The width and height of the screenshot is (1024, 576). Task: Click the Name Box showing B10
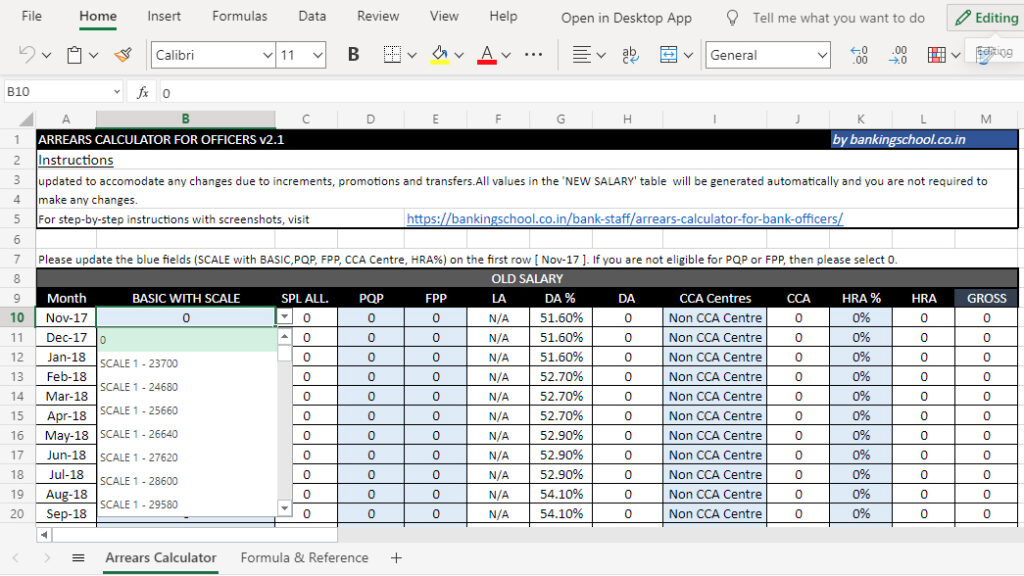point(58,92)
